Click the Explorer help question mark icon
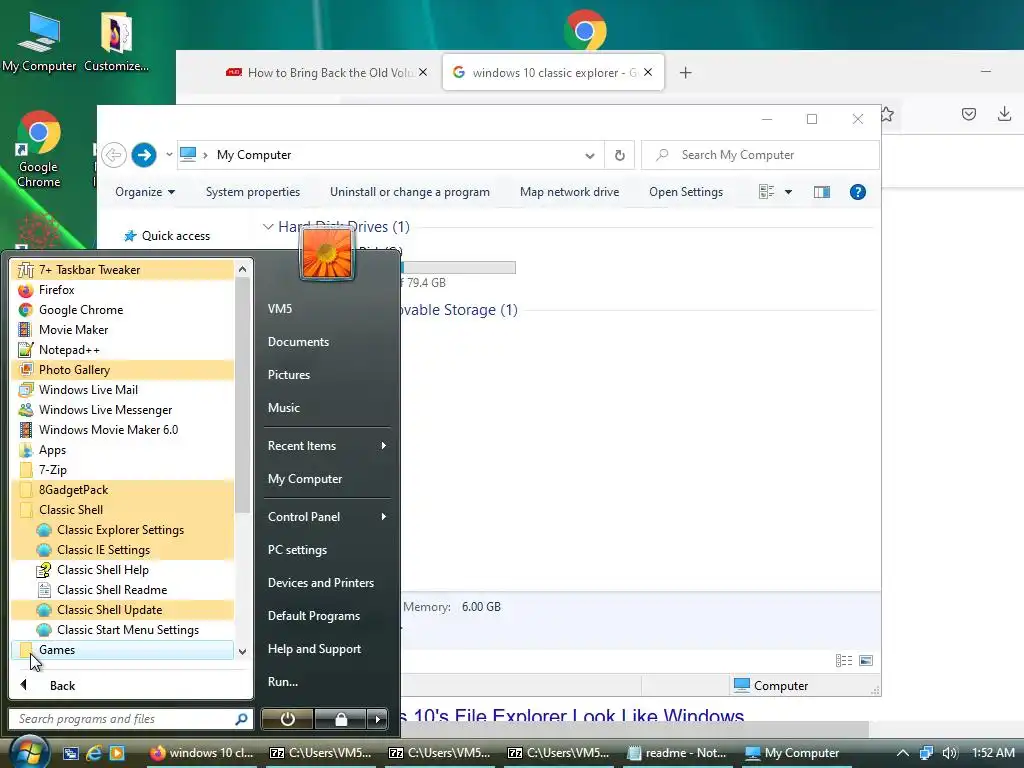Viewport: 1024px width, 768px height. [x=857, y=192]
